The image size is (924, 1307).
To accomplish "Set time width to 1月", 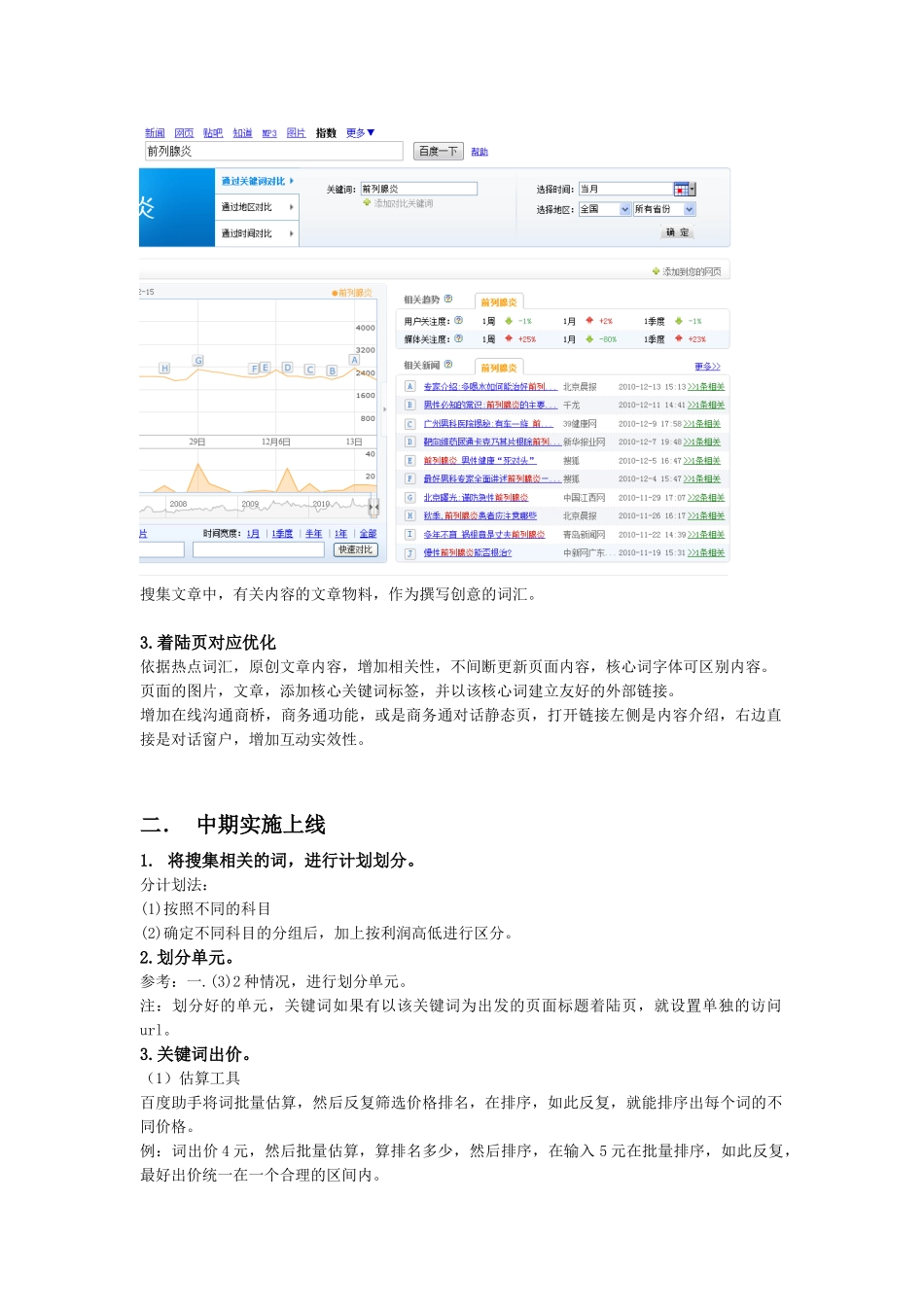I will pyautogui.click(x=253, y=534).
